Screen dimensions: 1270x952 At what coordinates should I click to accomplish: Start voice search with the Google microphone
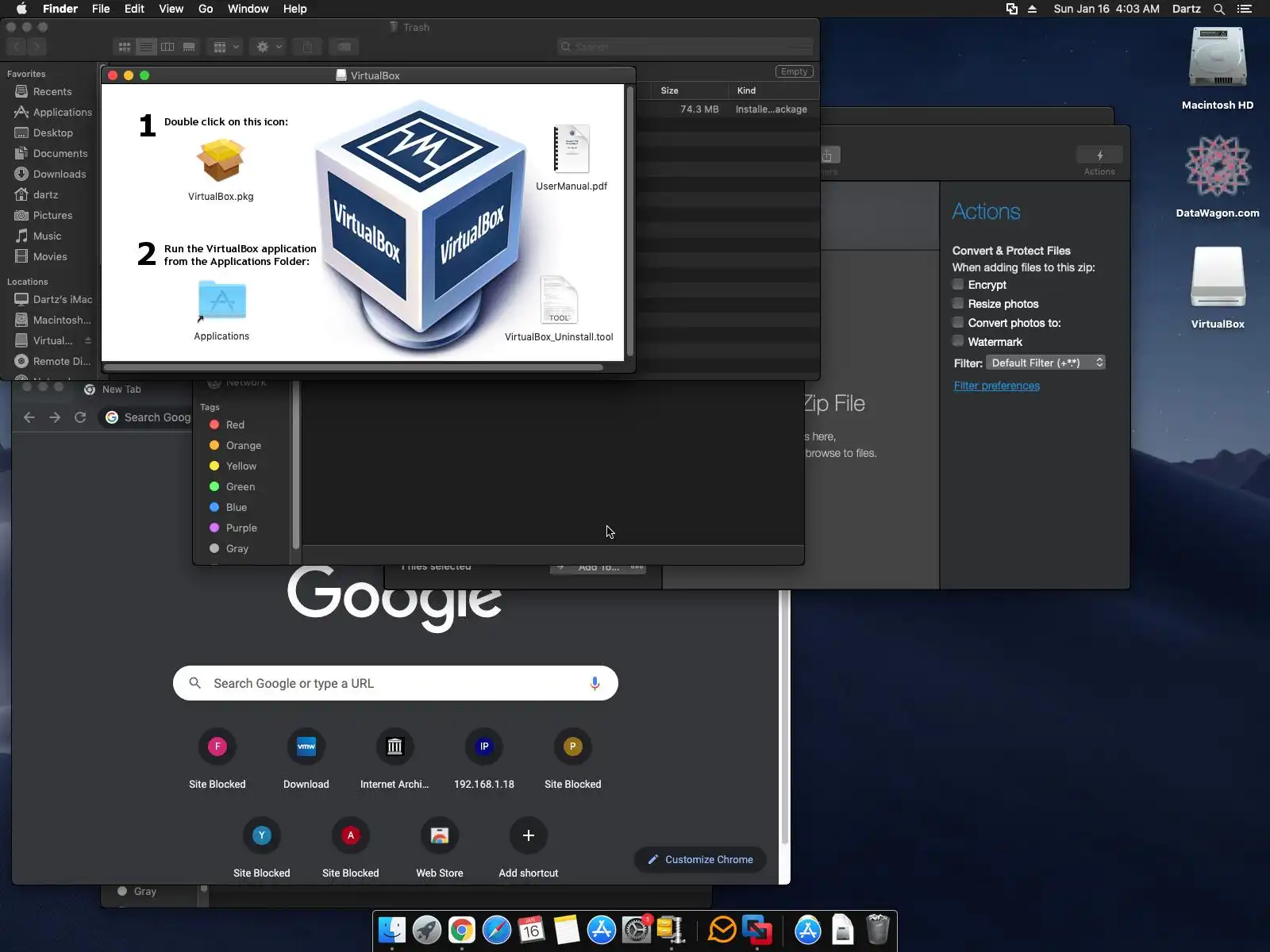click(595, 683)
